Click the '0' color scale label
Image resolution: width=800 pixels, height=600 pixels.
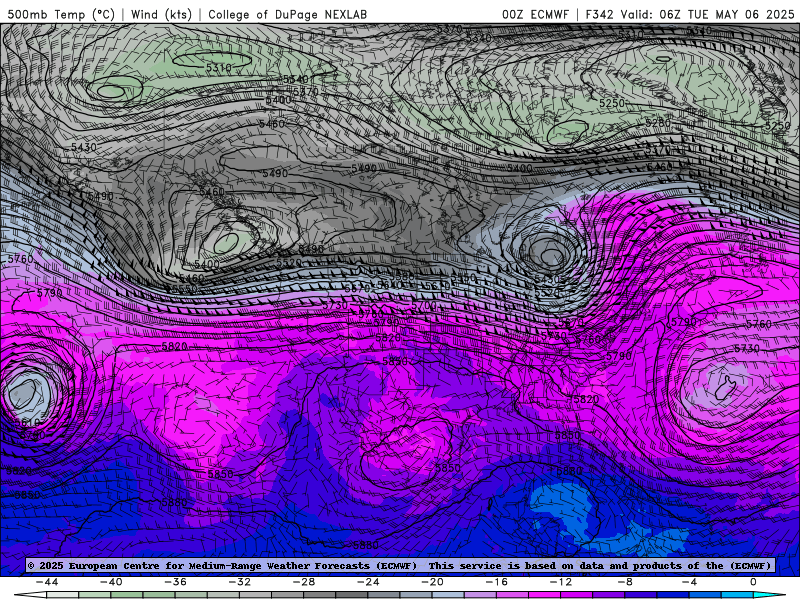point(754,582)
